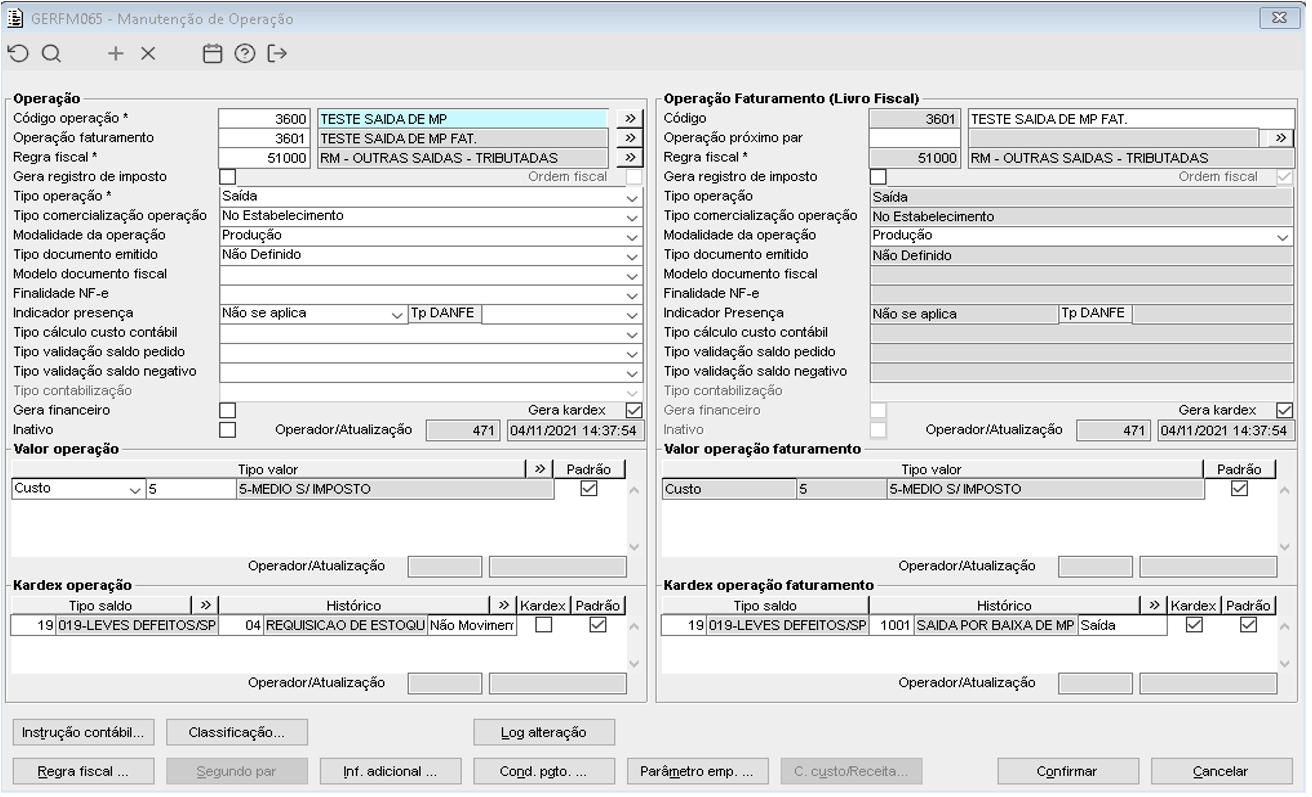The width and height of the screenshot is (1312, 797).
Task: Click lookup arrow beside Código operação field
Action: coord(629,118)
